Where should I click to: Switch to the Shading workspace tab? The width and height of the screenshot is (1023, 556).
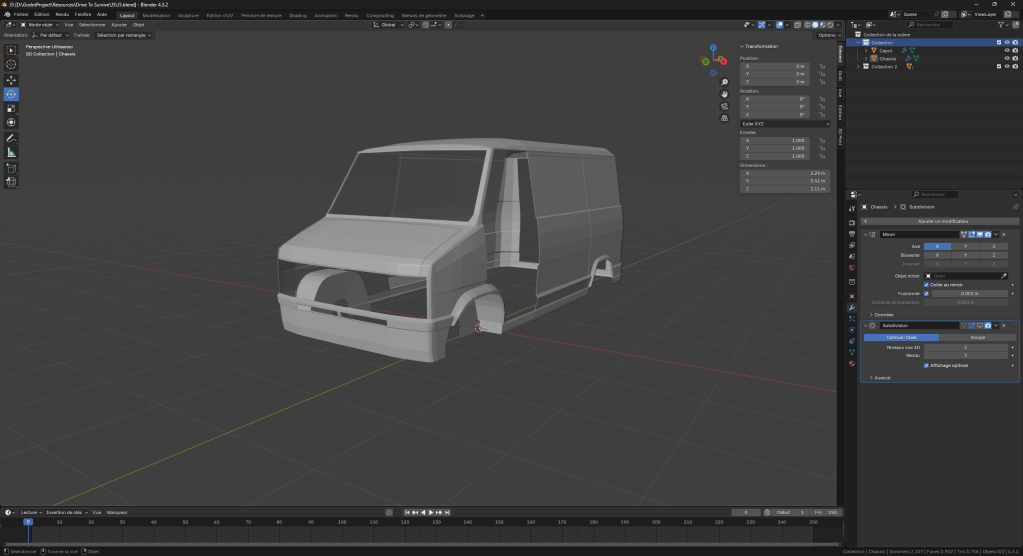pos(298,15)
